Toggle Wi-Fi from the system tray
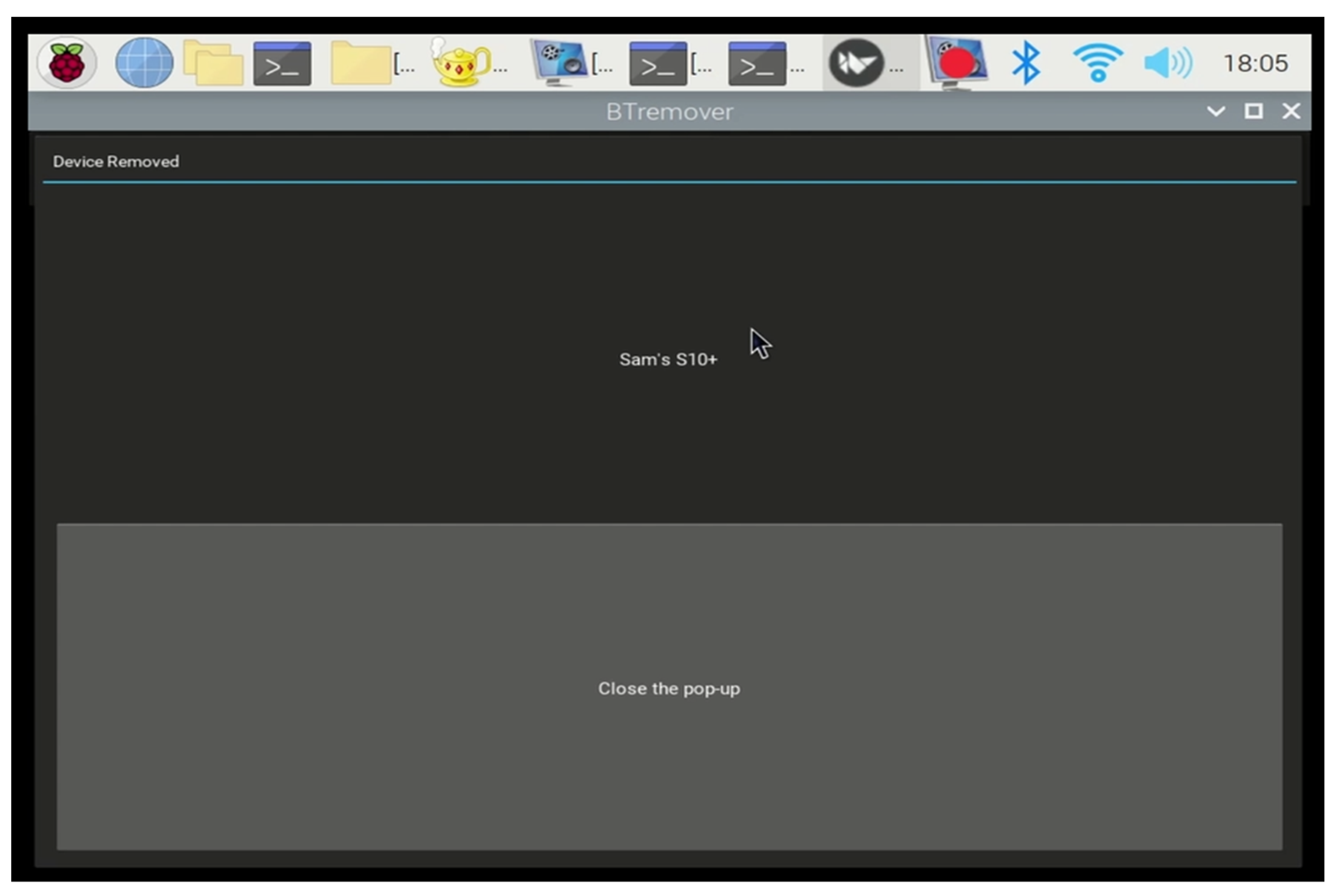 1098,63
